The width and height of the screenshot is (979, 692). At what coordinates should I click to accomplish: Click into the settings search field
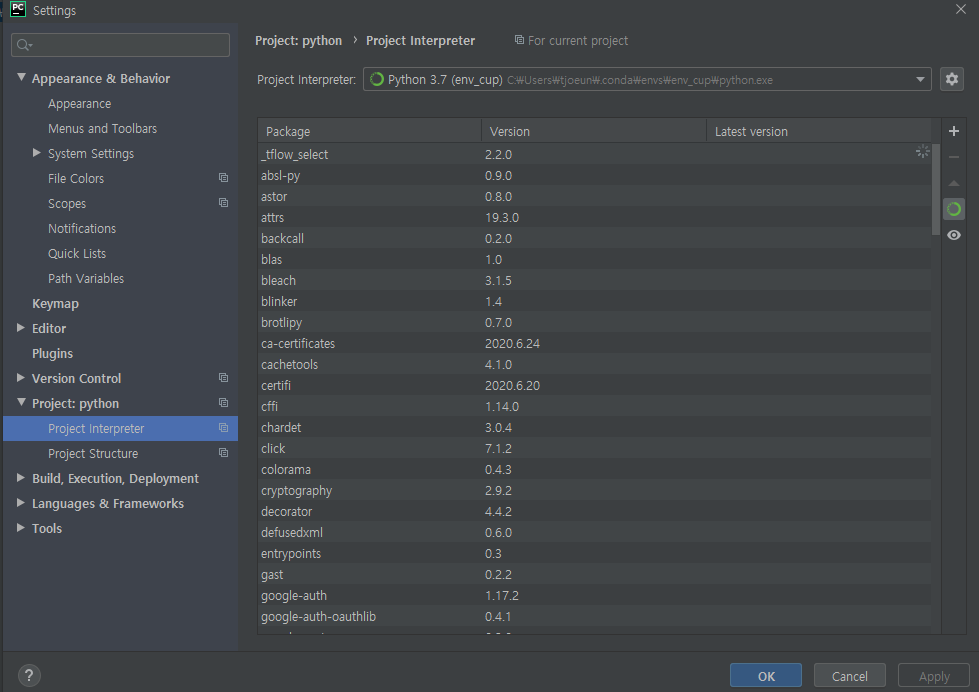point(121,45)
